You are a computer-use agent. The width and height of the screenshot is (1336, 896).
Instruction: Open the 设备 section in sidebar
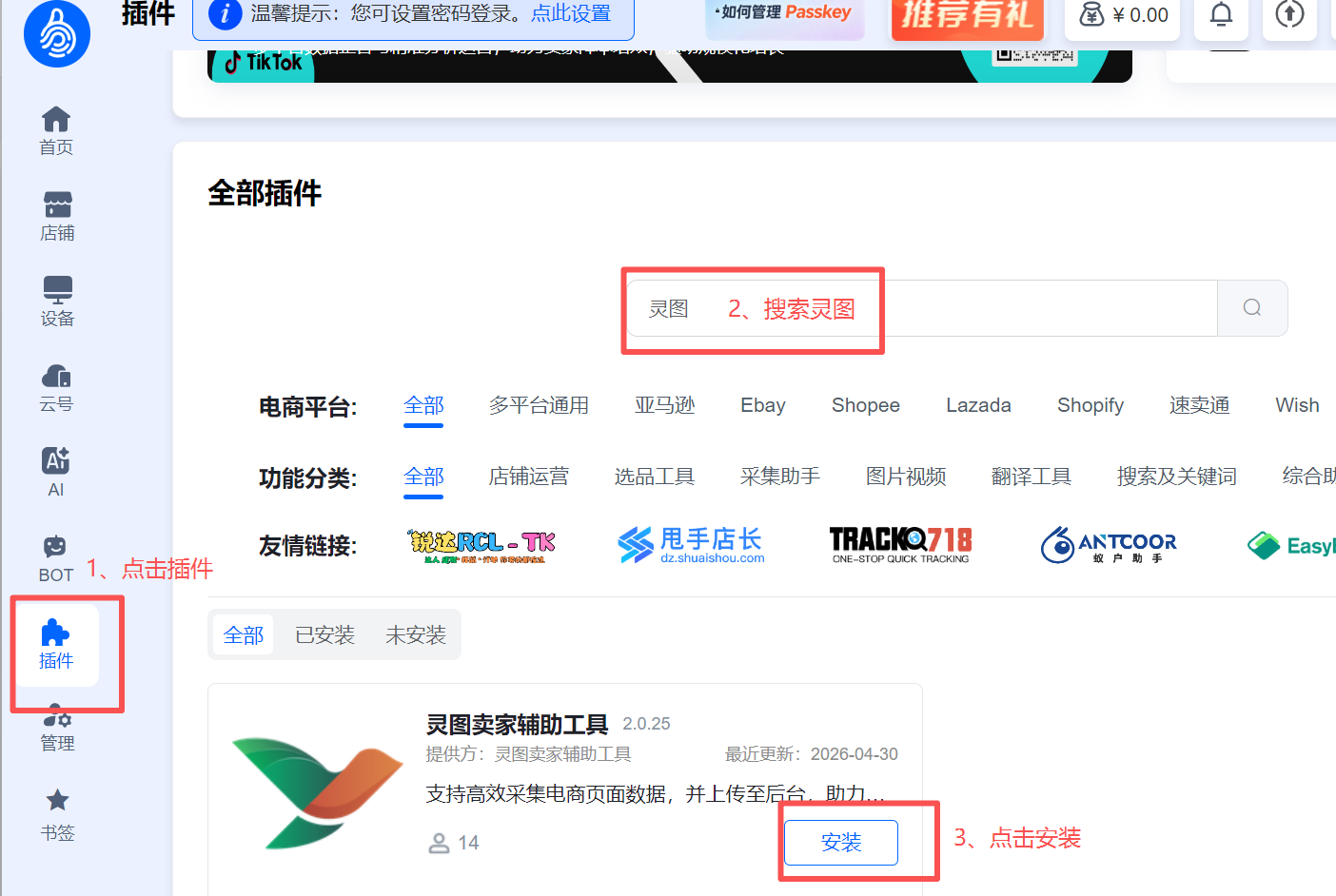point(56,302)
